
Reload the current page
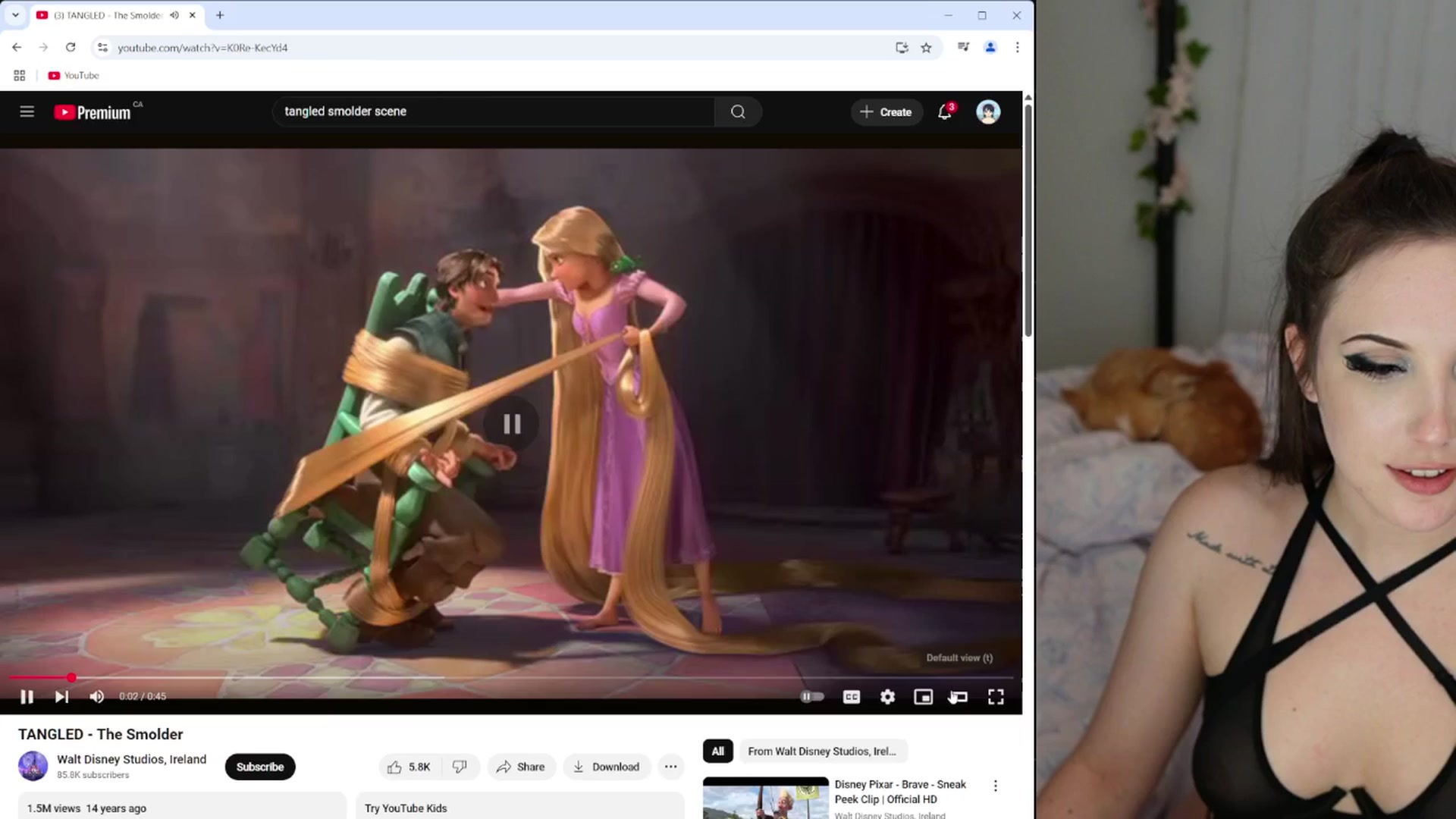pyautogui.click(x=71, y=47)
